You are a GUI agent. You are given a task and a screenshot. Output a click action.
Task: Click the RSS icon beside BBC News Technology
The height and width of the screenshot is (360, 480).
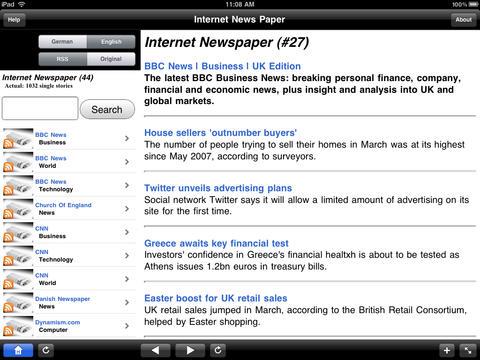tap(8, 190)
